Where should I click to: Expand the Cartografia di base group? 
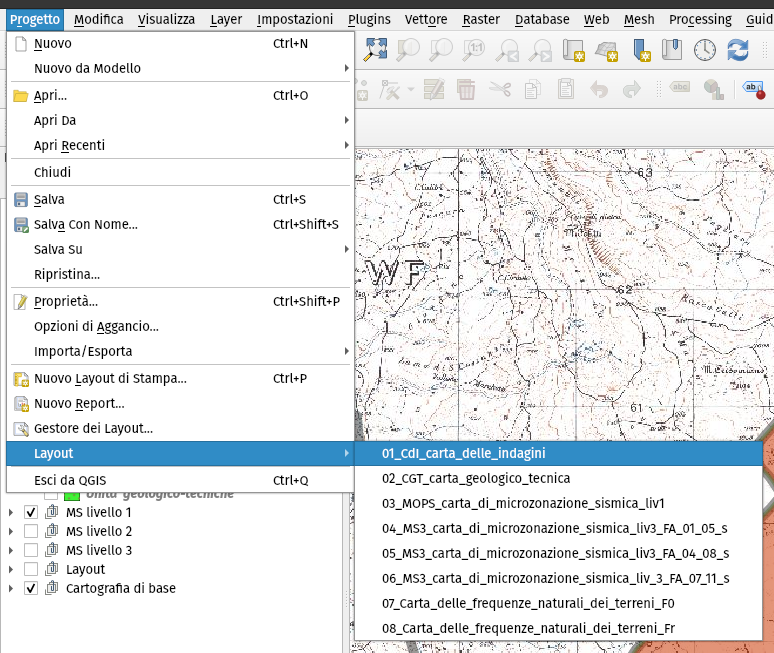(x=11, y=588)
